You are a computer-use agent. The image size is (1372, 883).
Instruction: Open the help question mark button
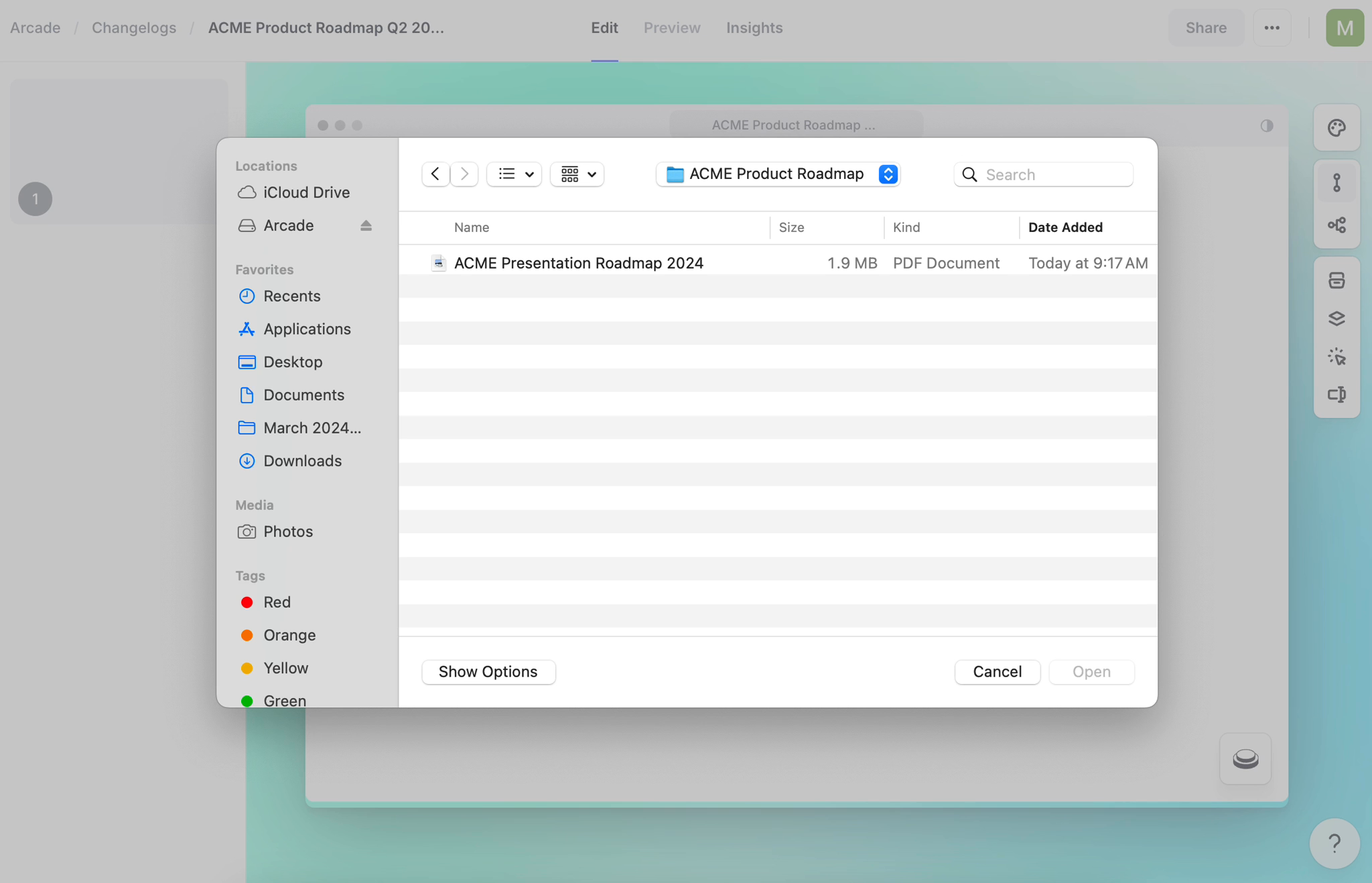[1334, 843]
